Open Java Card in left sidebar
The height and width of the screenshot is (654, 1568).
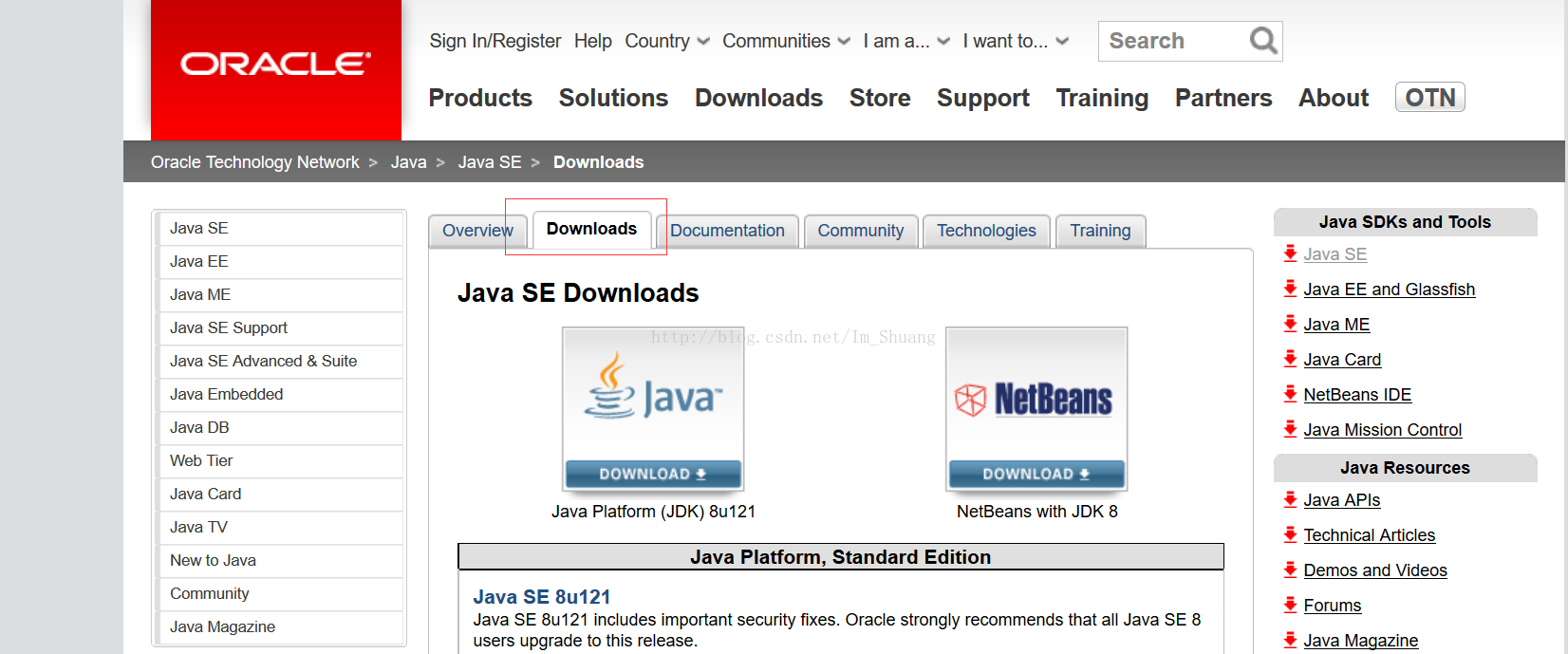pos(280,495)
